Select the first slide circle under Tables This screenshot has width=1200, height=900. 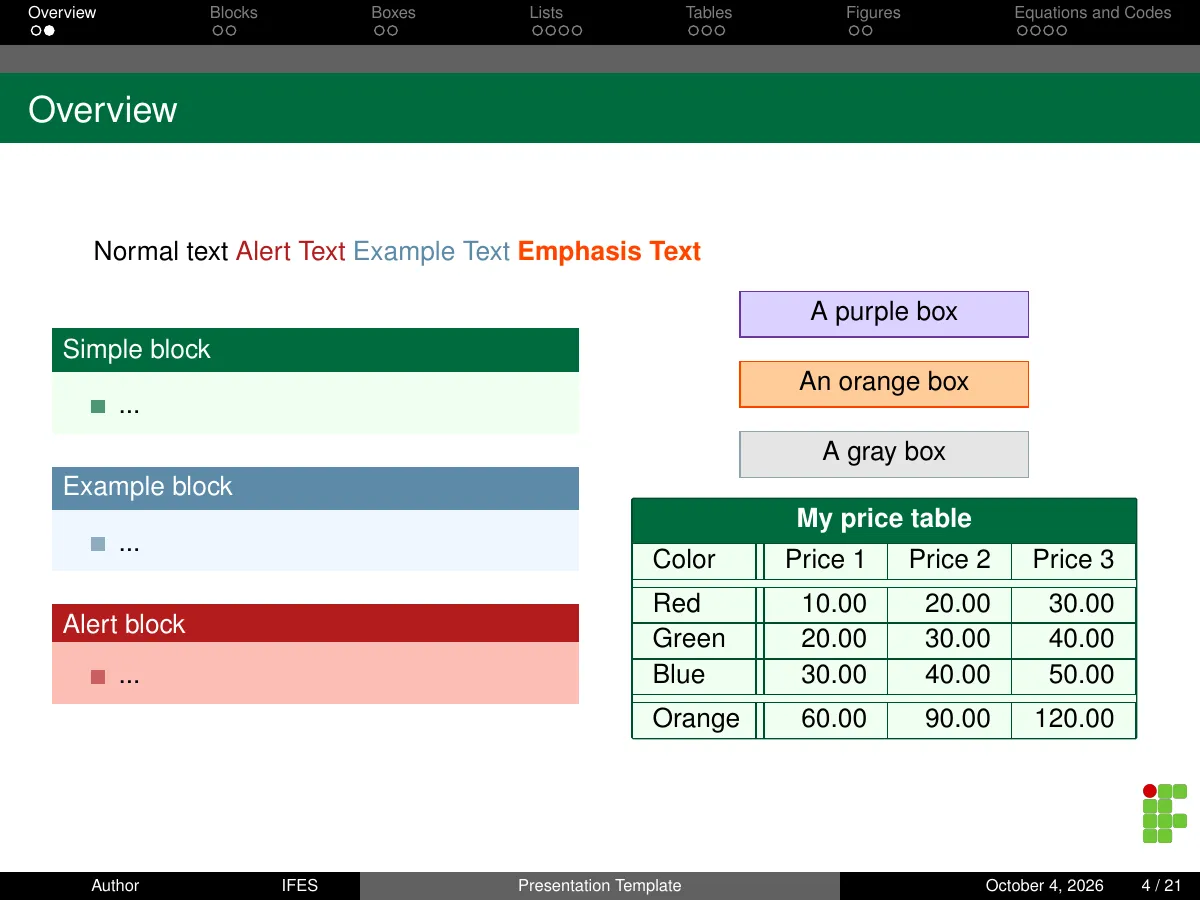pyautogui.click(x=693, y=31)
